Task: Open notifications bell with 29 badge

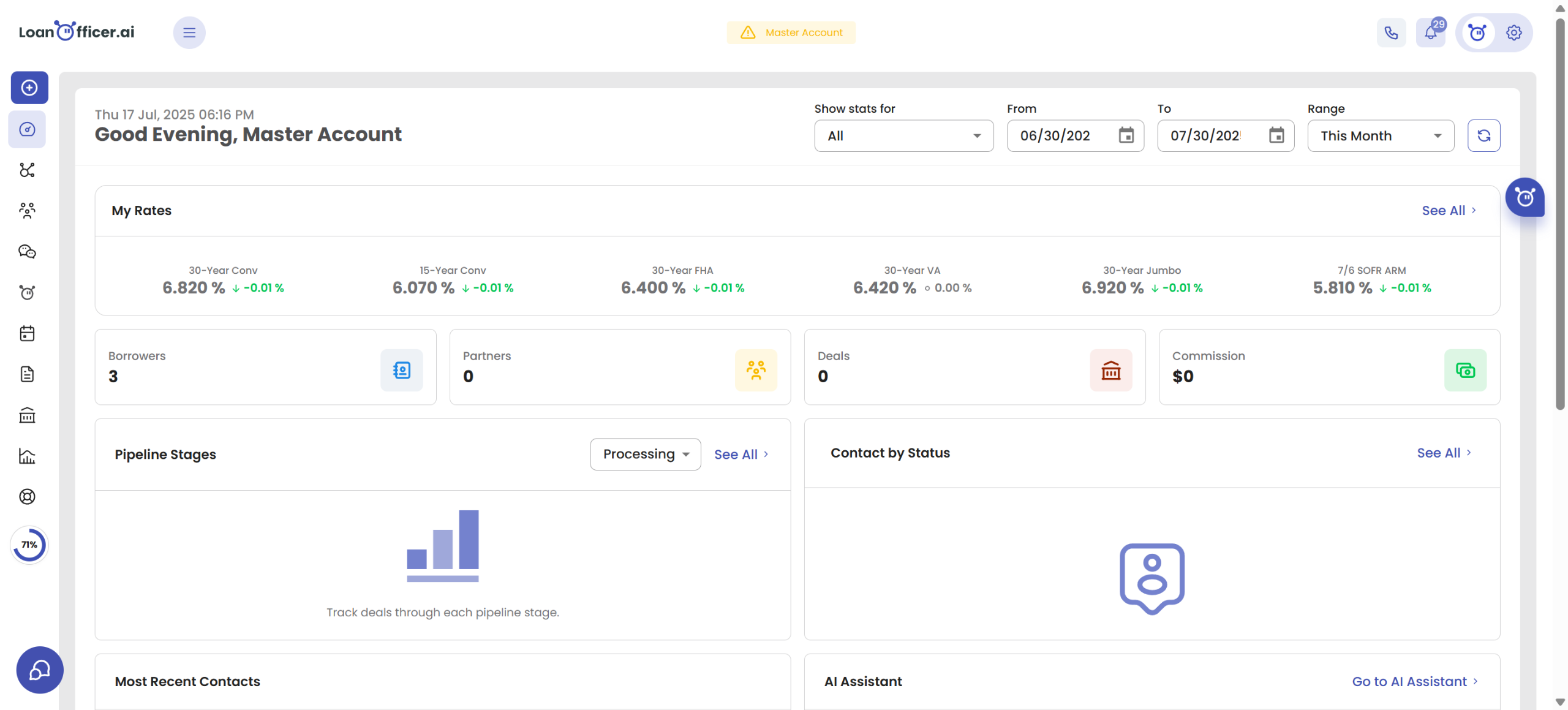Action: (x=1430, y=32)
